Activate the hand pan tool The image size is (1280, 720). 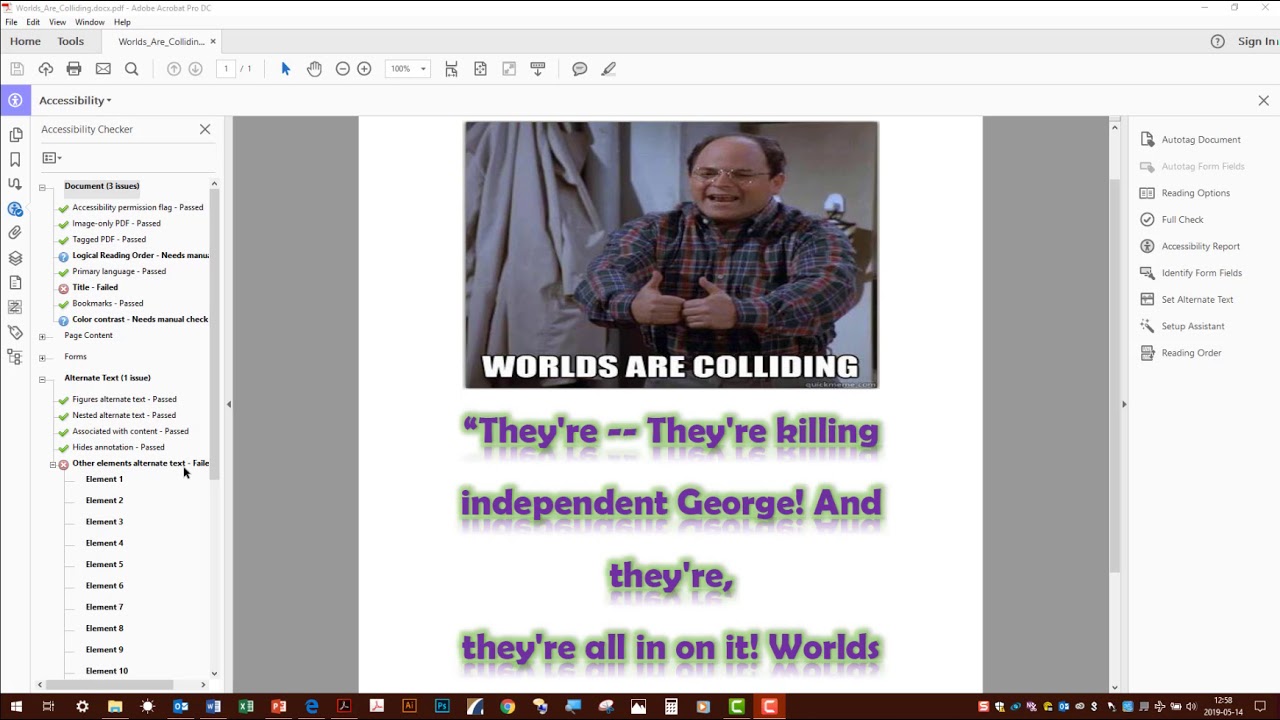coord(314,69)
